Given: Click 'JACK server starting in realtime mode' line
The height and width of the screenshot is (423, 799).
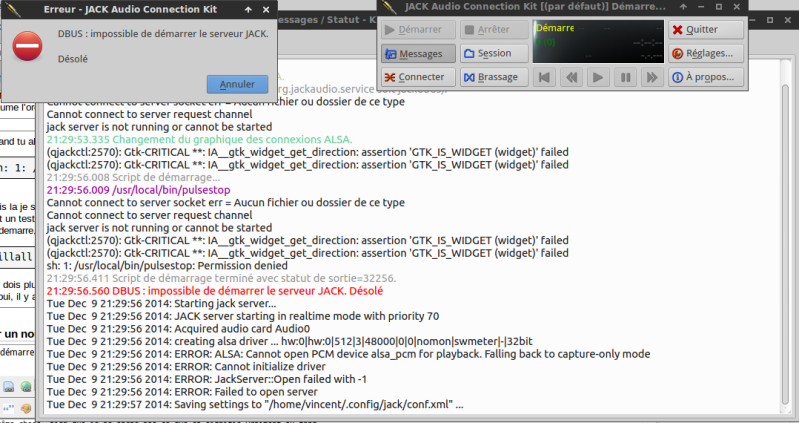Looking at the screenshot, I should [x=243, y=316].
